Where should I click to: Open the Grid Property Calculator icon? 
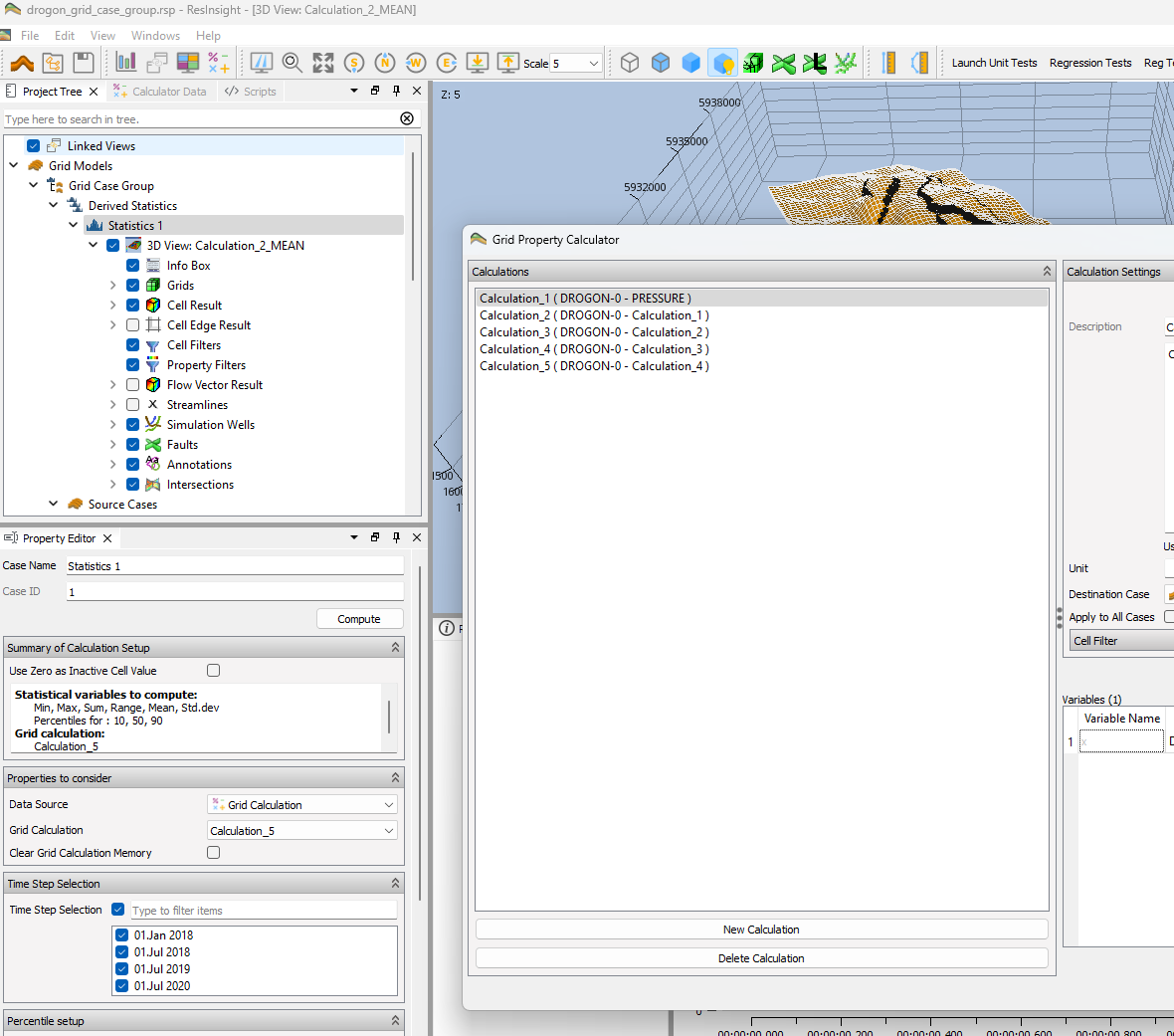(219, 62)
